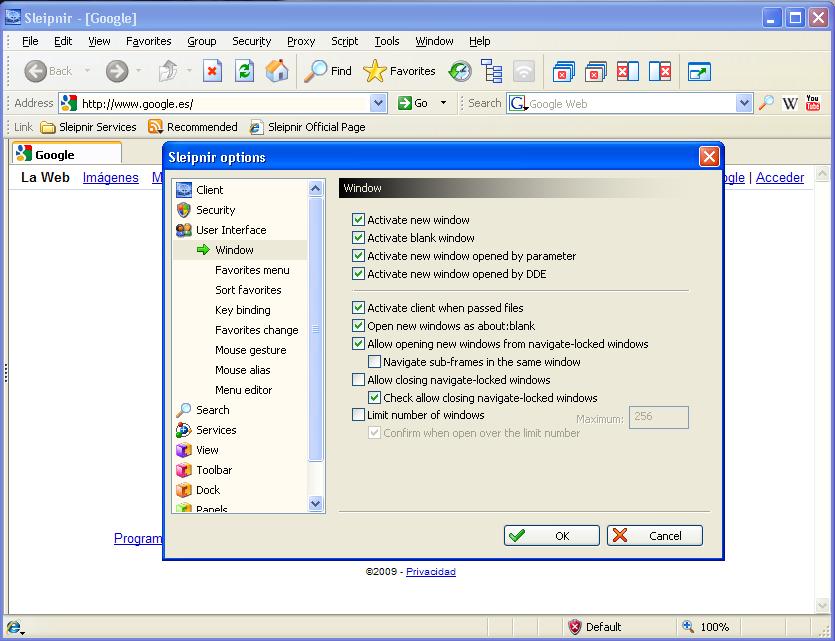
Task: Open Favorites with the star icon
Action: (x=399, y=71)
